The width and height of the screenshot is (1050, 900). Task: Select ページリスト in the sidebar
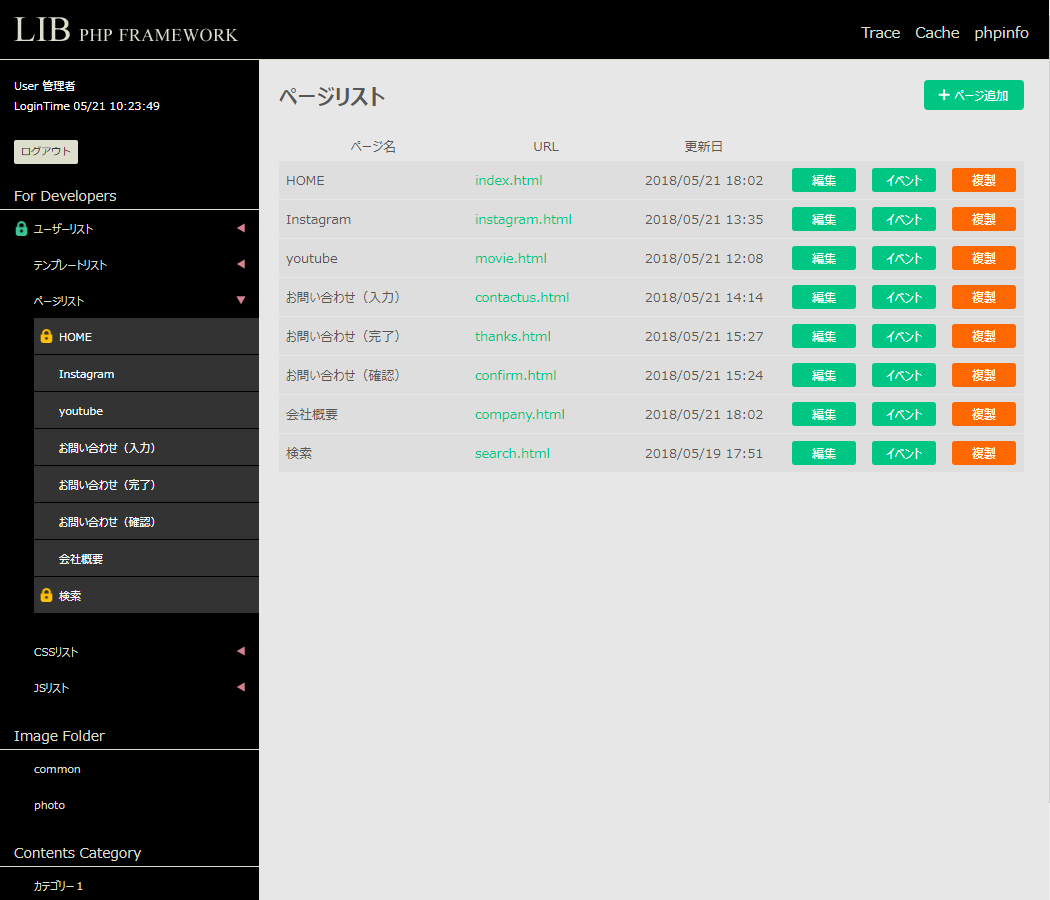59,301
